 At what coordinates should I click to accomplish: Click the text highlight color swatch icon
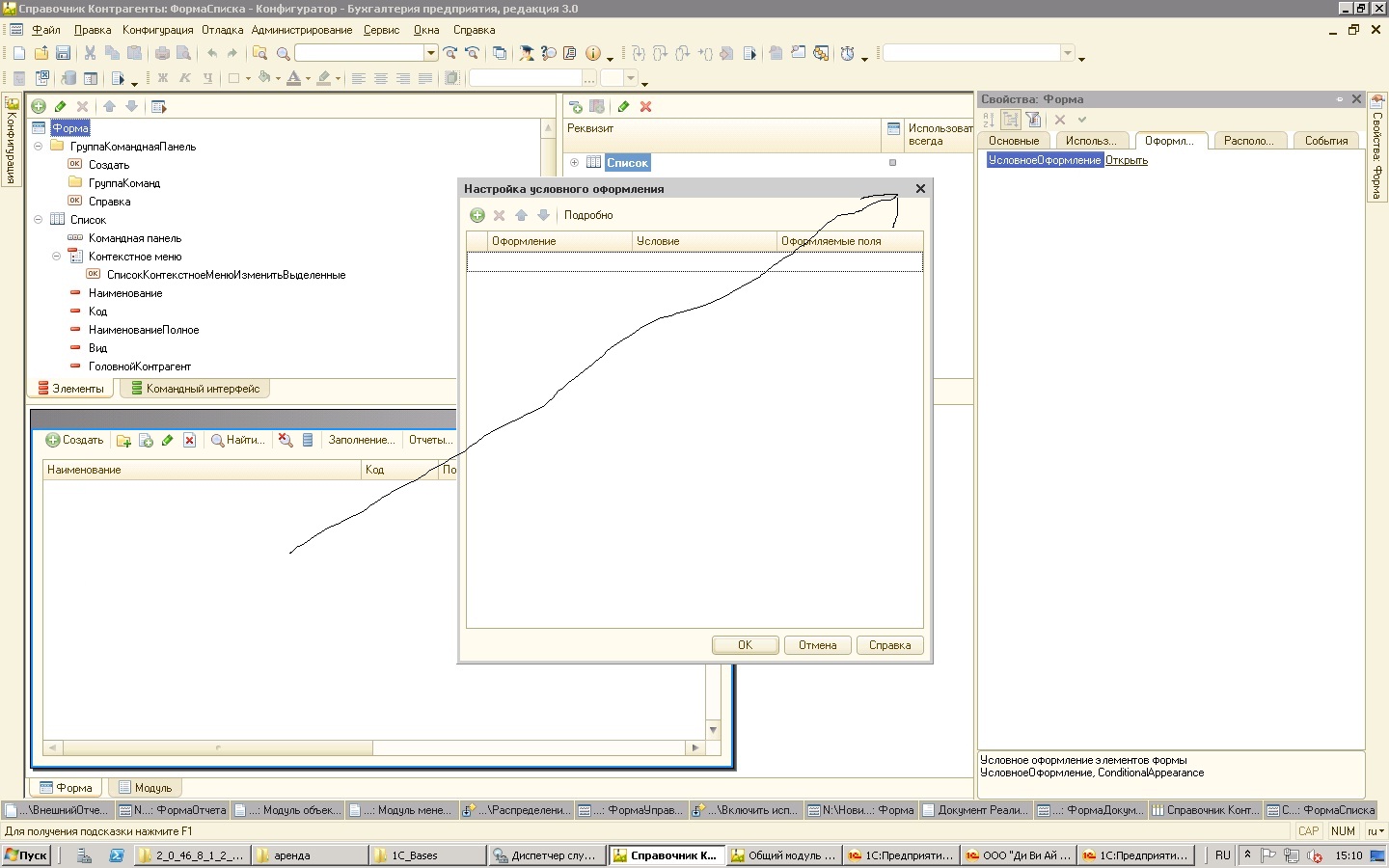click(323, 78)
